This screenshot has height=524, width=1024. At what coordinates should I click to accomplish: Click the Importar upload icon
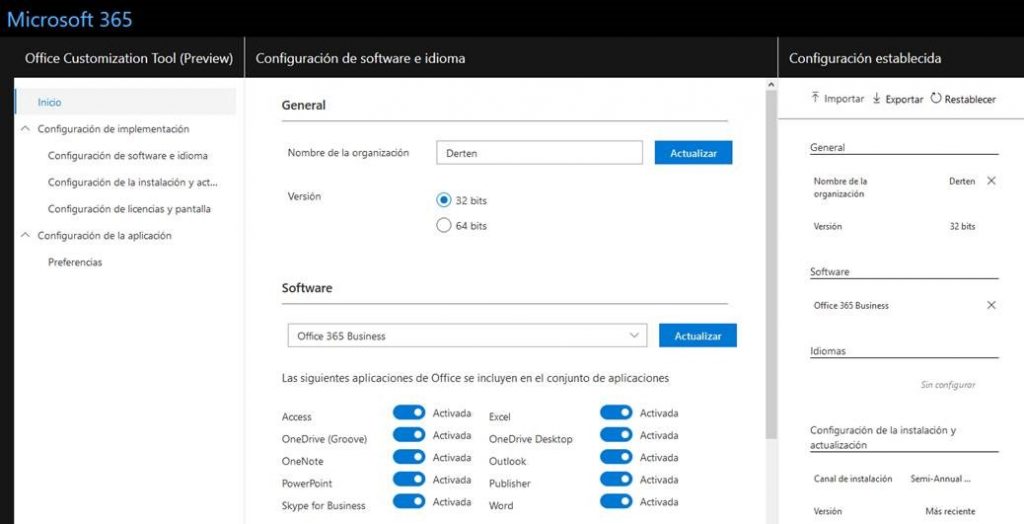click(815, 98)
